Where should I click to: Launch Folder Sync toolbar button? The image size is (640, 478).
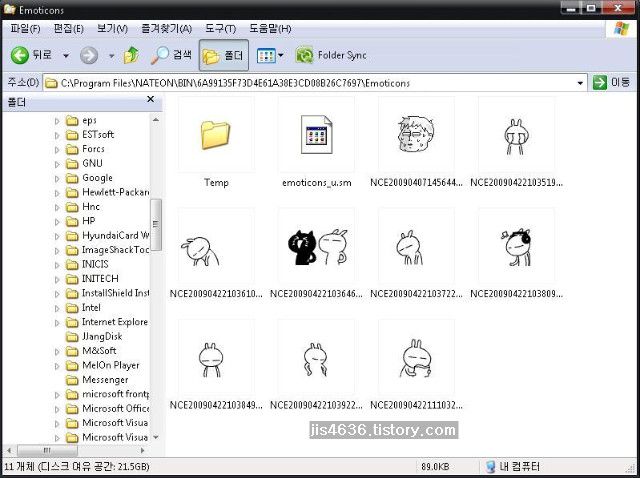331,55
